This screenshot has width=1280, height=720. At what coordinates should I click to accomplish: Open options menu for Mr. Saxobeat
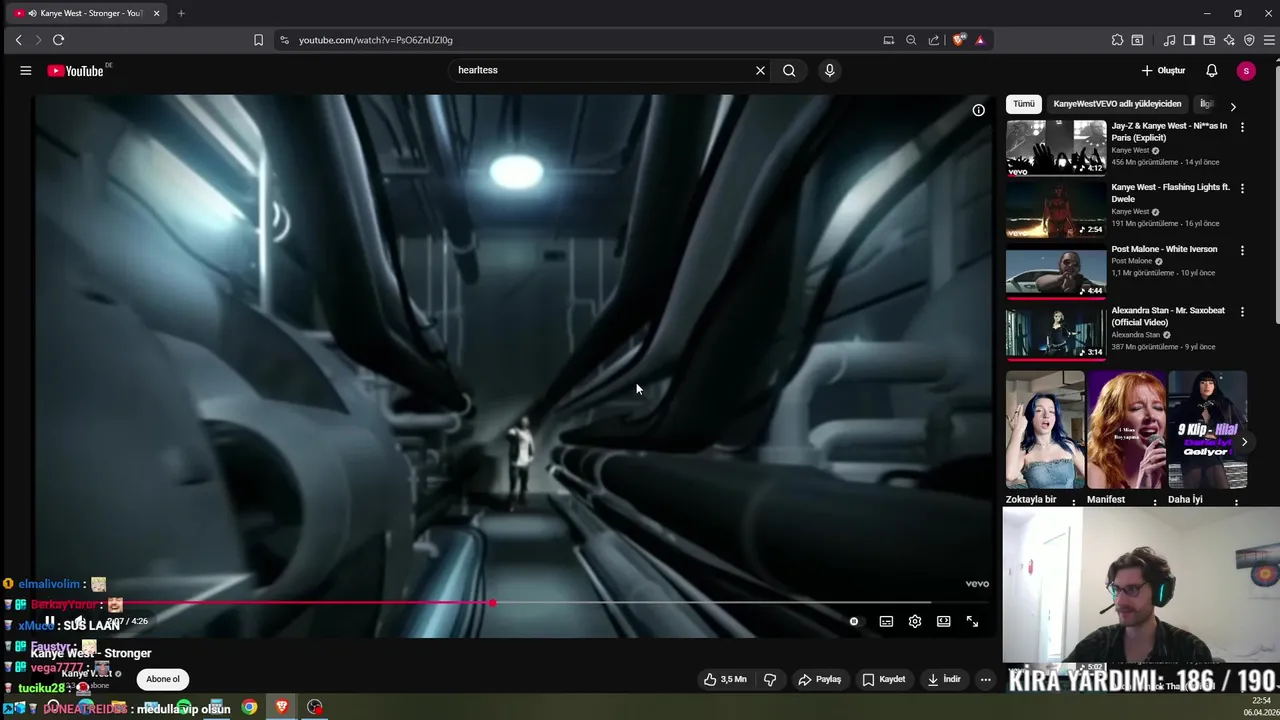(1242, 311)
